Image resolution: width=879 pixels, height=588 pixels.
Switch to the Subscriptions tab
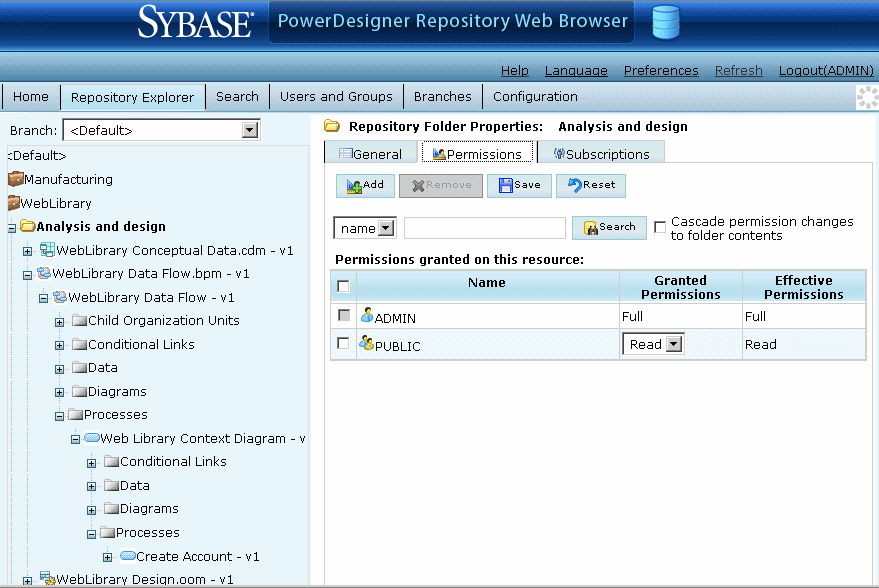(601, 154)
